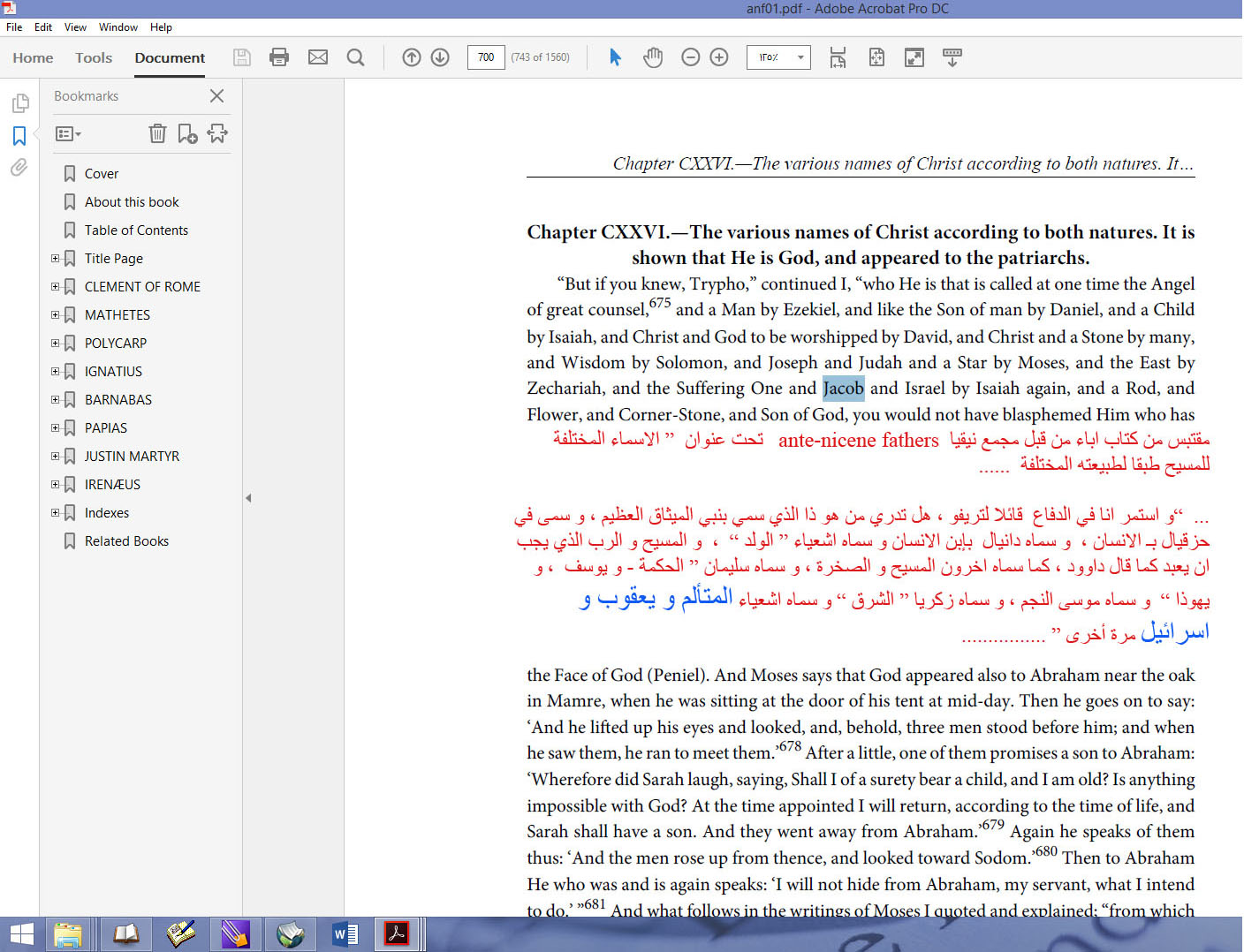Go to previous page arrow
This screenshot has width=1244, height=952.
[412, 57]
